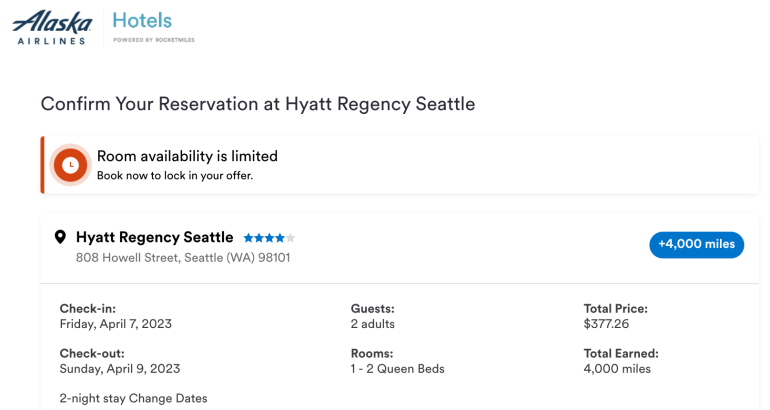Click the Hyatt Regency Seattle hotel name
The width and height of the screenshot is (770, 410).
[154, 237]
